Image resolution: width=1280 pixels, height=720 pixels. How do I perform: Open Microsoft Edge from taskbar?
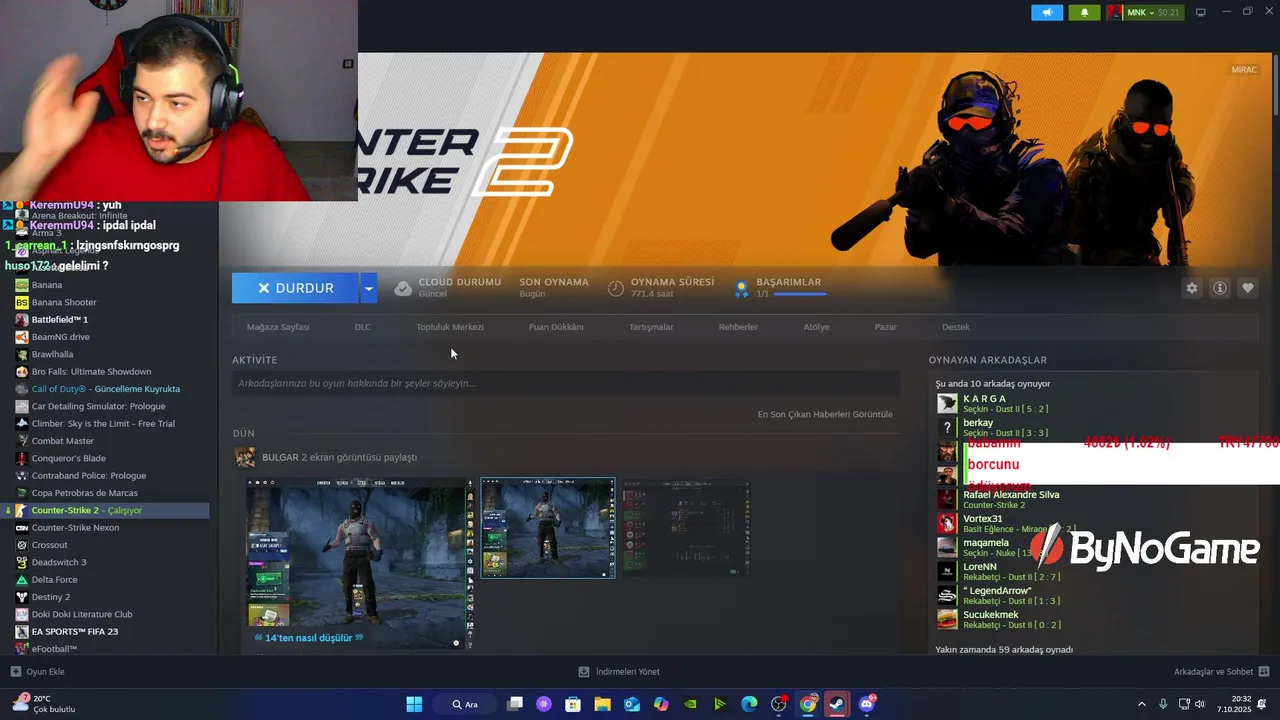[749, 704]
